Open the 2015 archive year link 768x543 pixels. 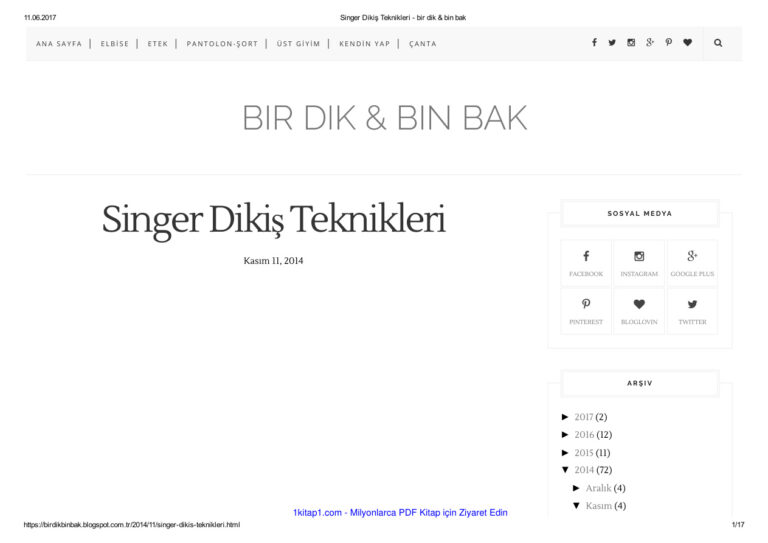[x=584, y=453]
